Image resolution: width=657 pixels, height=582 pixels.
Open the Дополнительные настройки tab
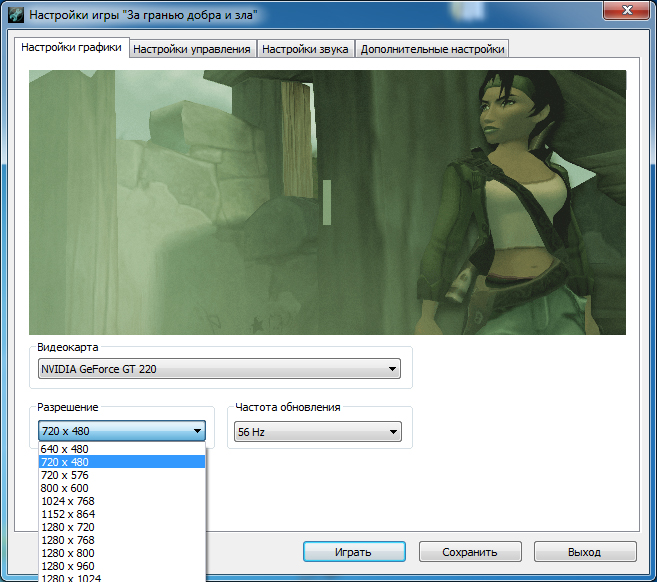[x=432, y=49]
